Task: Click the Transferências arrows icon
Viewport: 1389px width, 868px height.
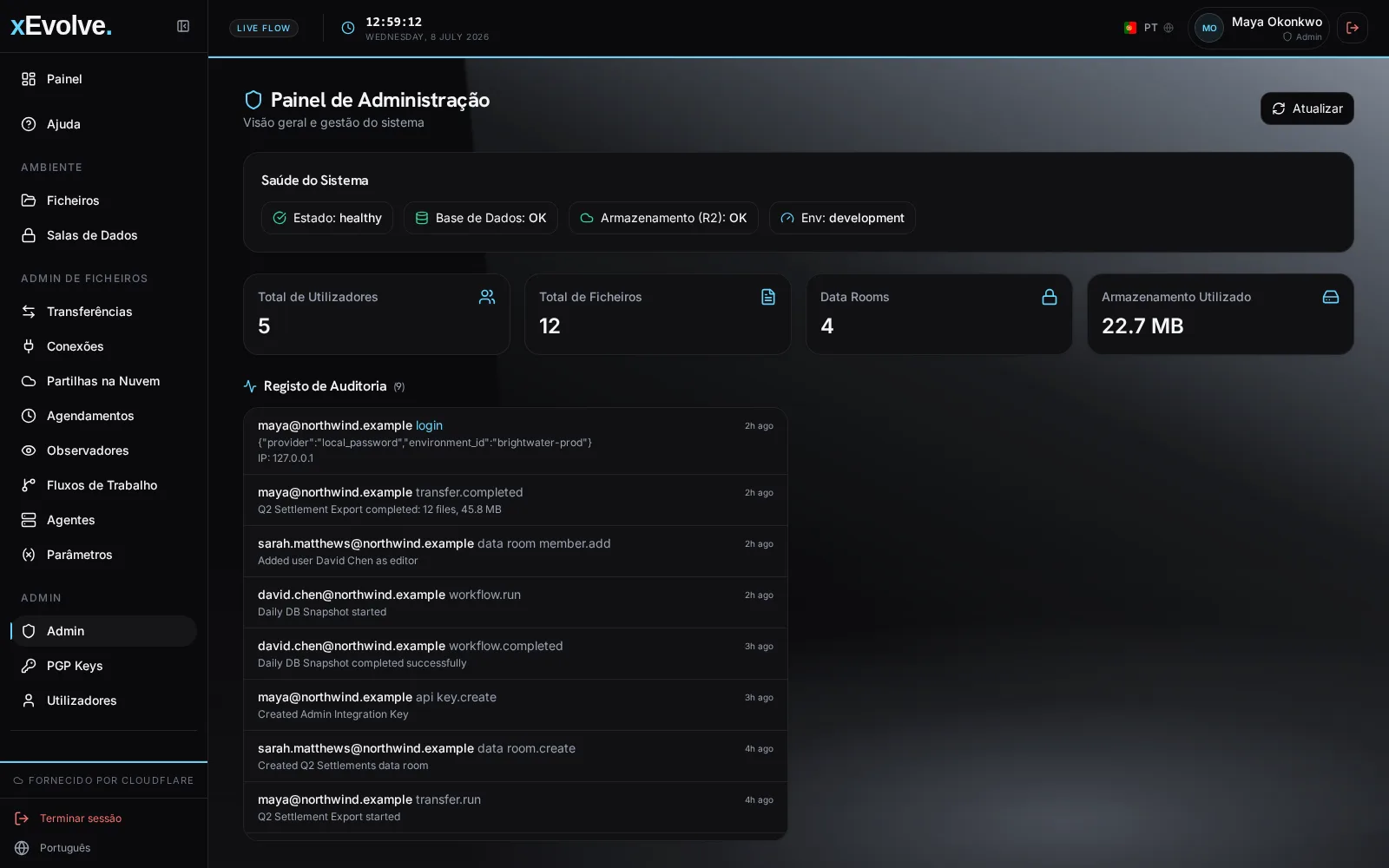Action: pos(29,312)
